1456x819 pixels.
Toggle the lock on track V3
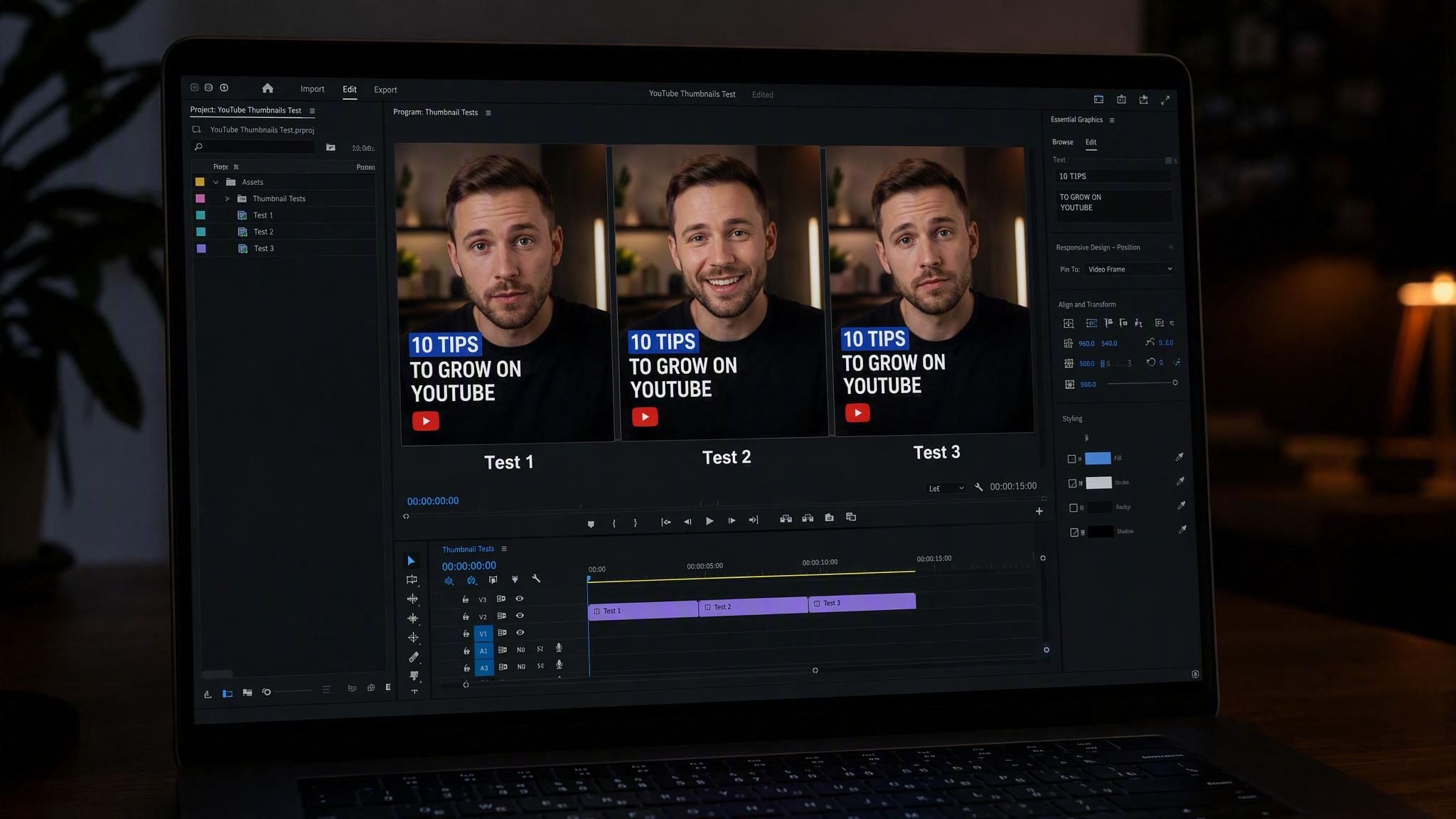466,599
